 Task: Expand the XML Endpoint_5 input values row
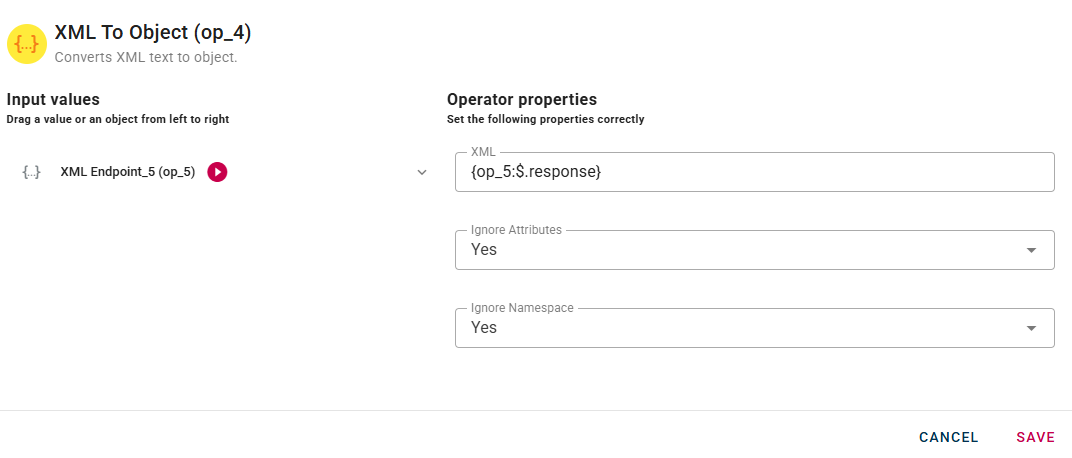point(422,172)
